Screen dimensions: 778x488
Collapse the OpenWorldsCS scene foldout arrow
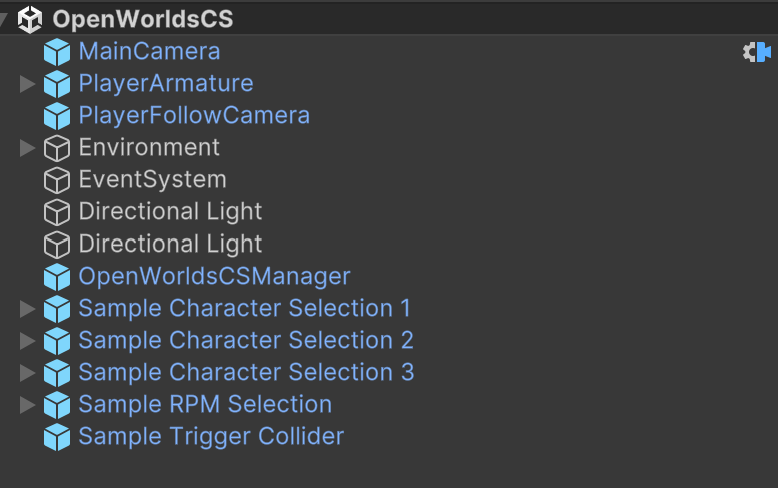click(5, 19)
